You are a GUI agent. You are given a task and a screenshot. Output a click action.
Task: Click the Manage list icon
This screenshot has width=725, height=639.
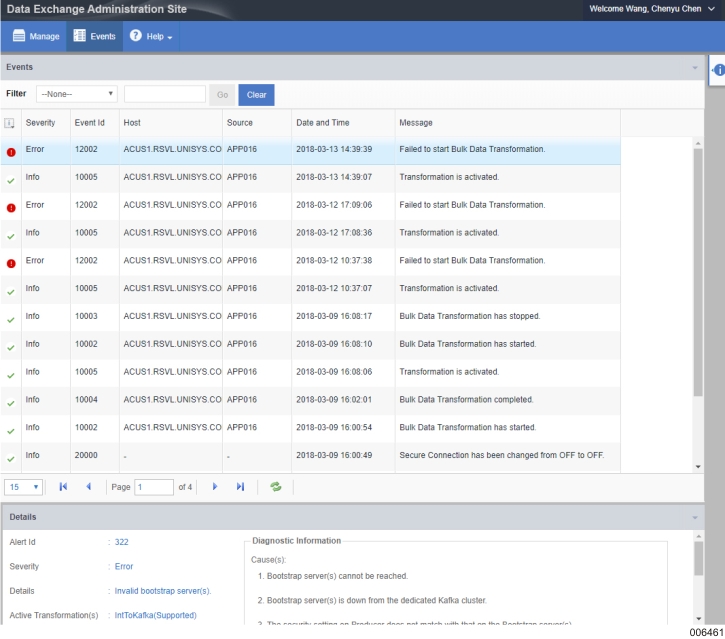[18, 36]
